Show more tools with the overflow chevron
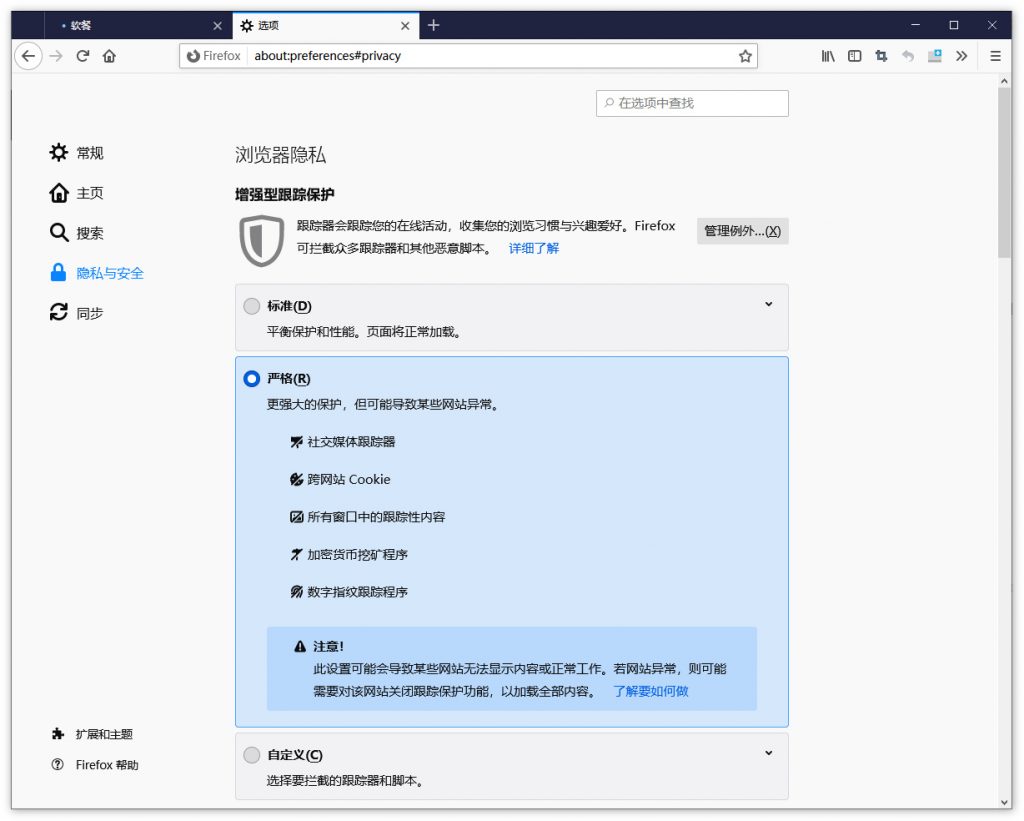Screen dimensions: 1024x821 coord(961,56)
